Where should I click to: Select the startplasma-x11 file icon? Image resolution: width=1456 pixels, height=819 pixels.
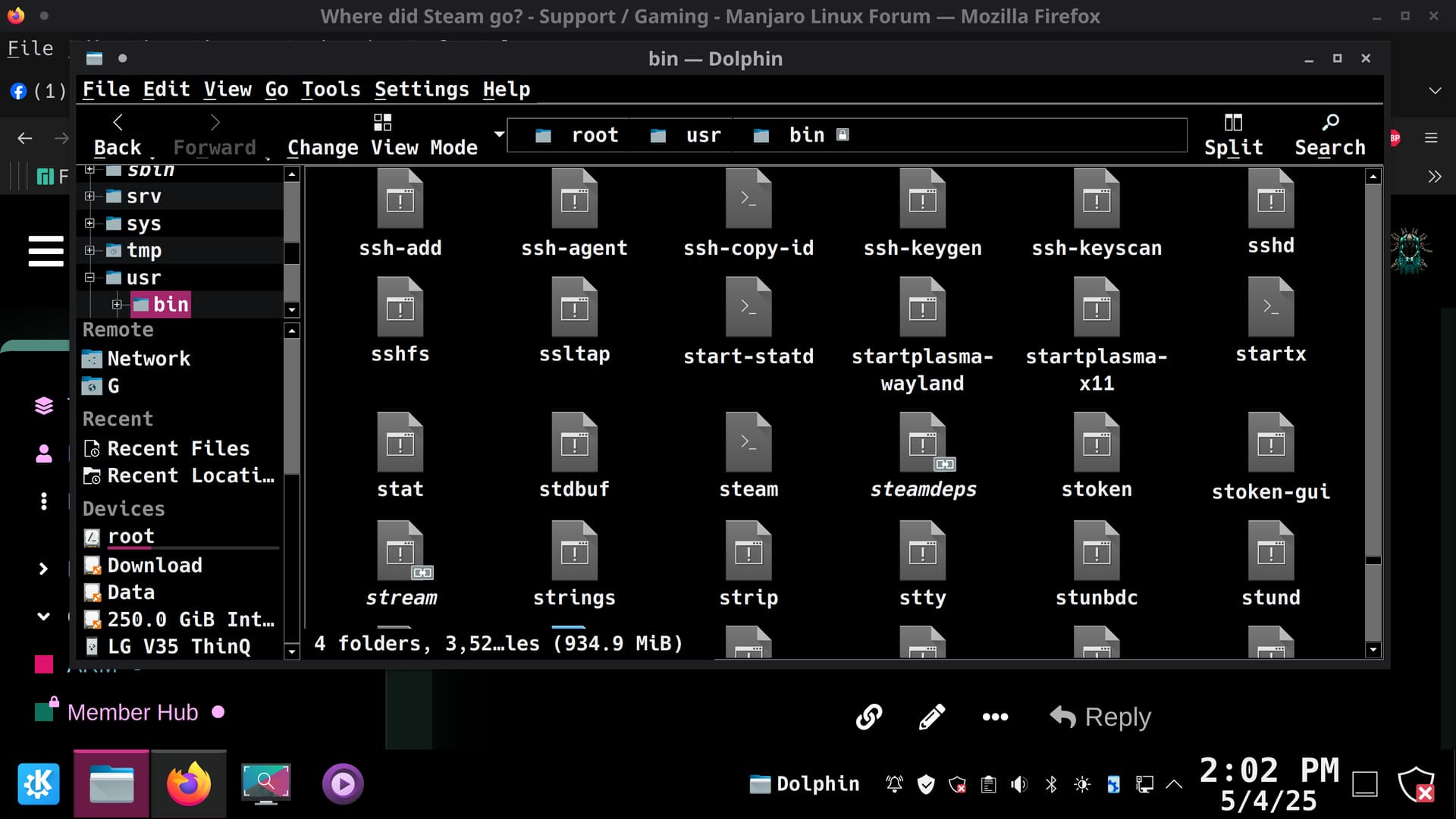point(1097,307)
